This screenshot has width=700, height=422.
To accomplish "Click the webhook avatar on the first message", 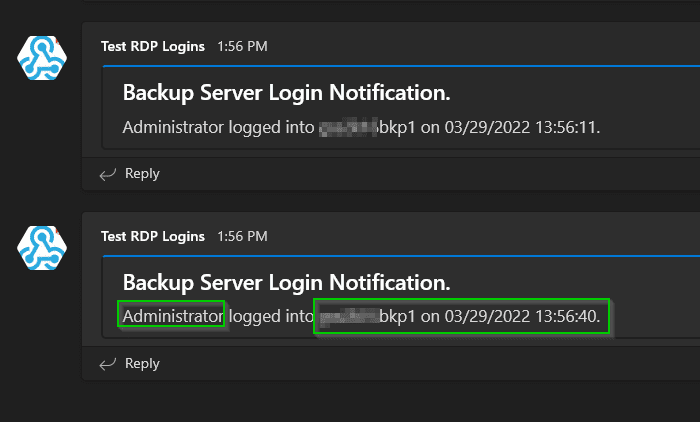I will [42, 58].
